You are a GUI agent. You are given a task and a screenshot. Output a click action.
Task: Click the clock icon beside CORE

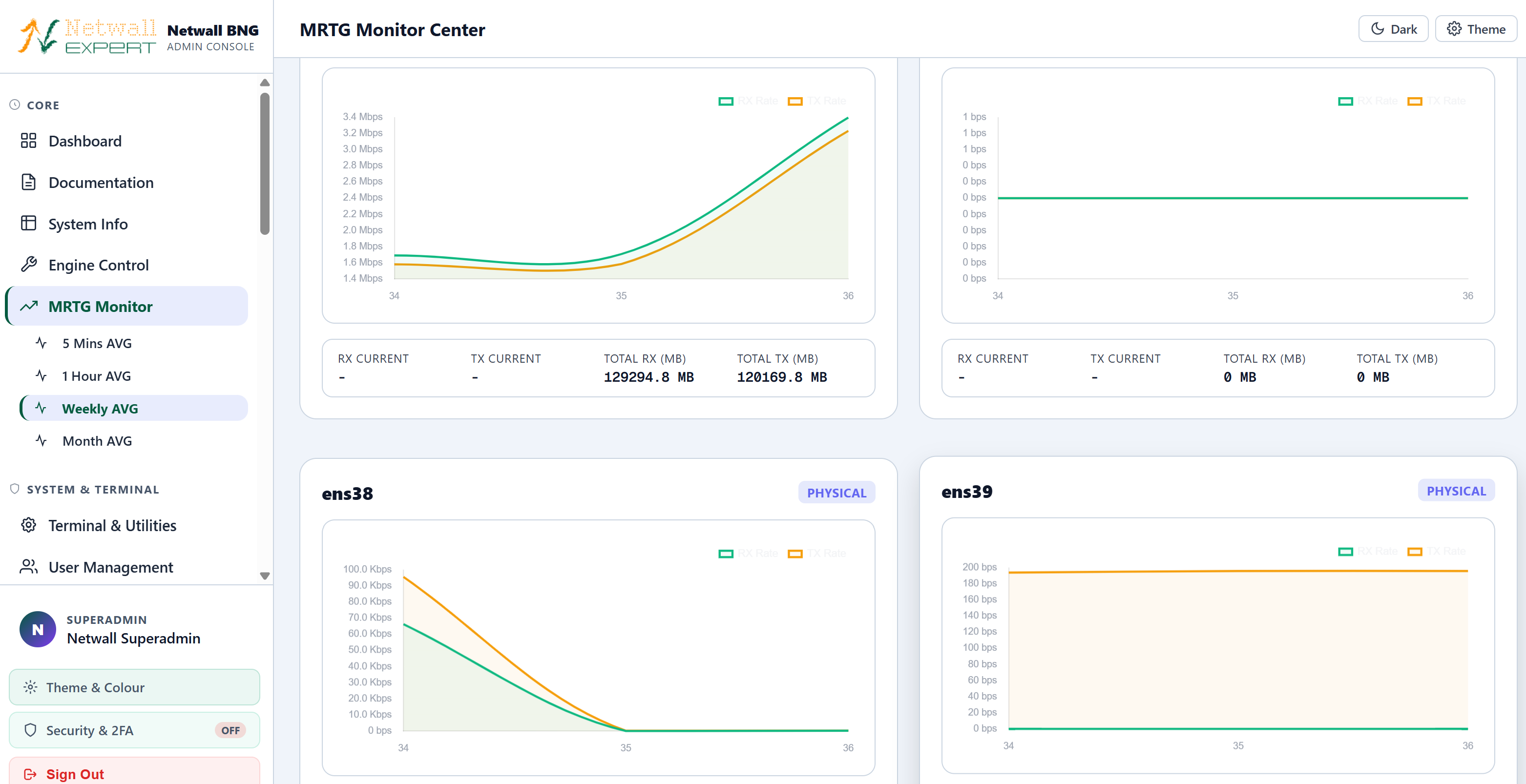tap(15, 105)
